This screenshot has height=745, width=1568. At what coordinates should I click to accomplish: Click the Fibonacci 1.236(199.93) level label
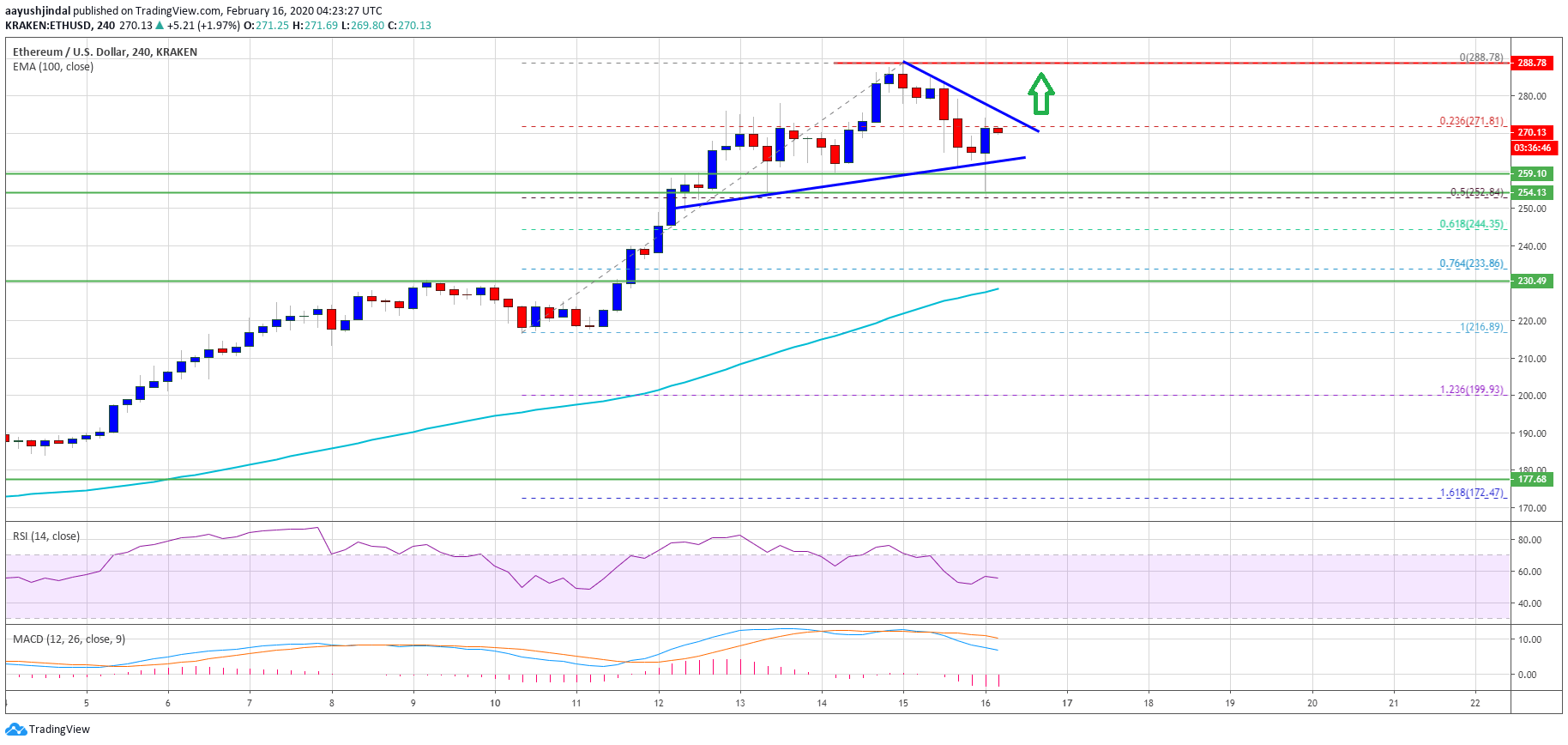click(x=1471, y=390)
